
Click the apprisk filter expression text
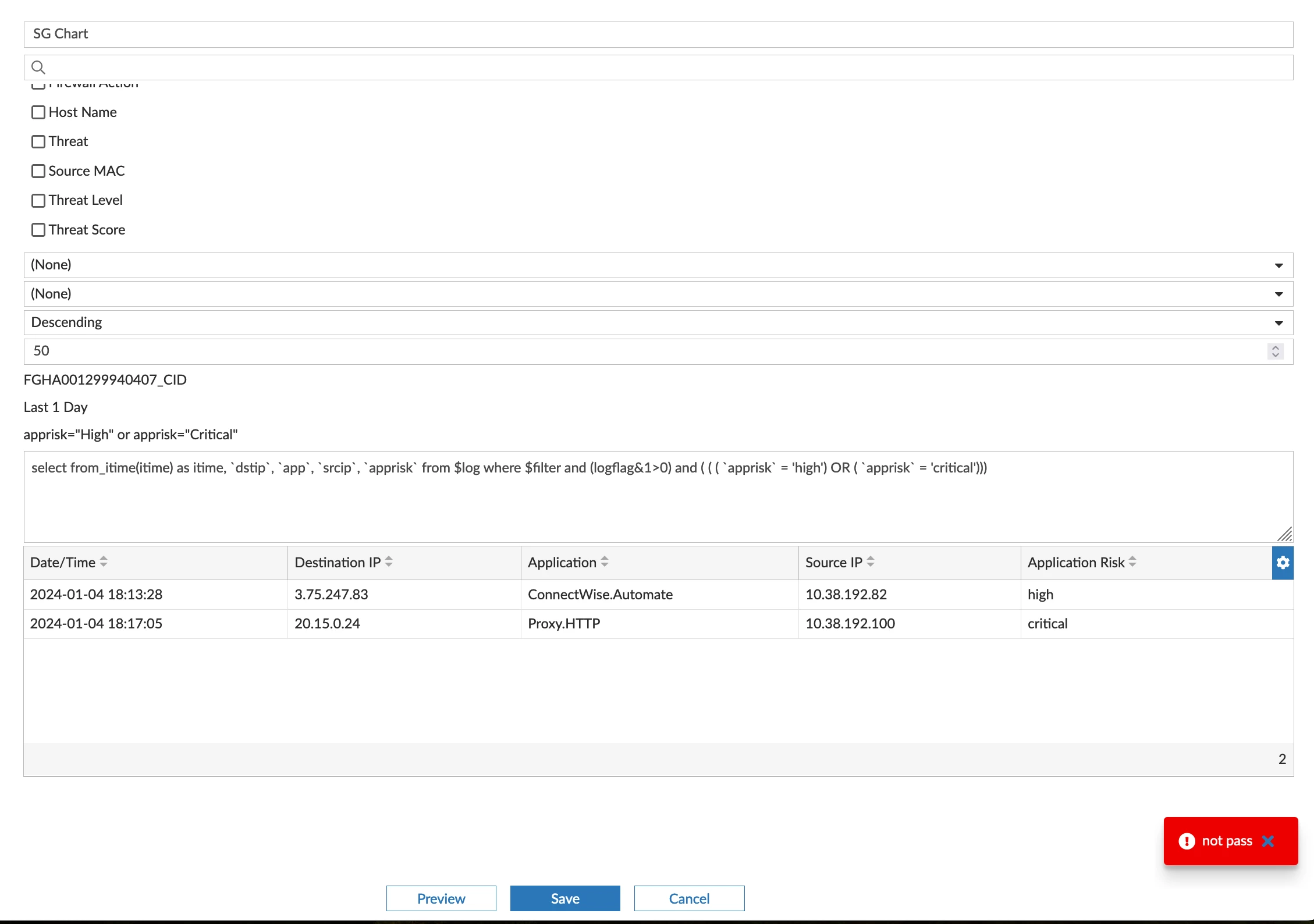(x=131, y=435)
